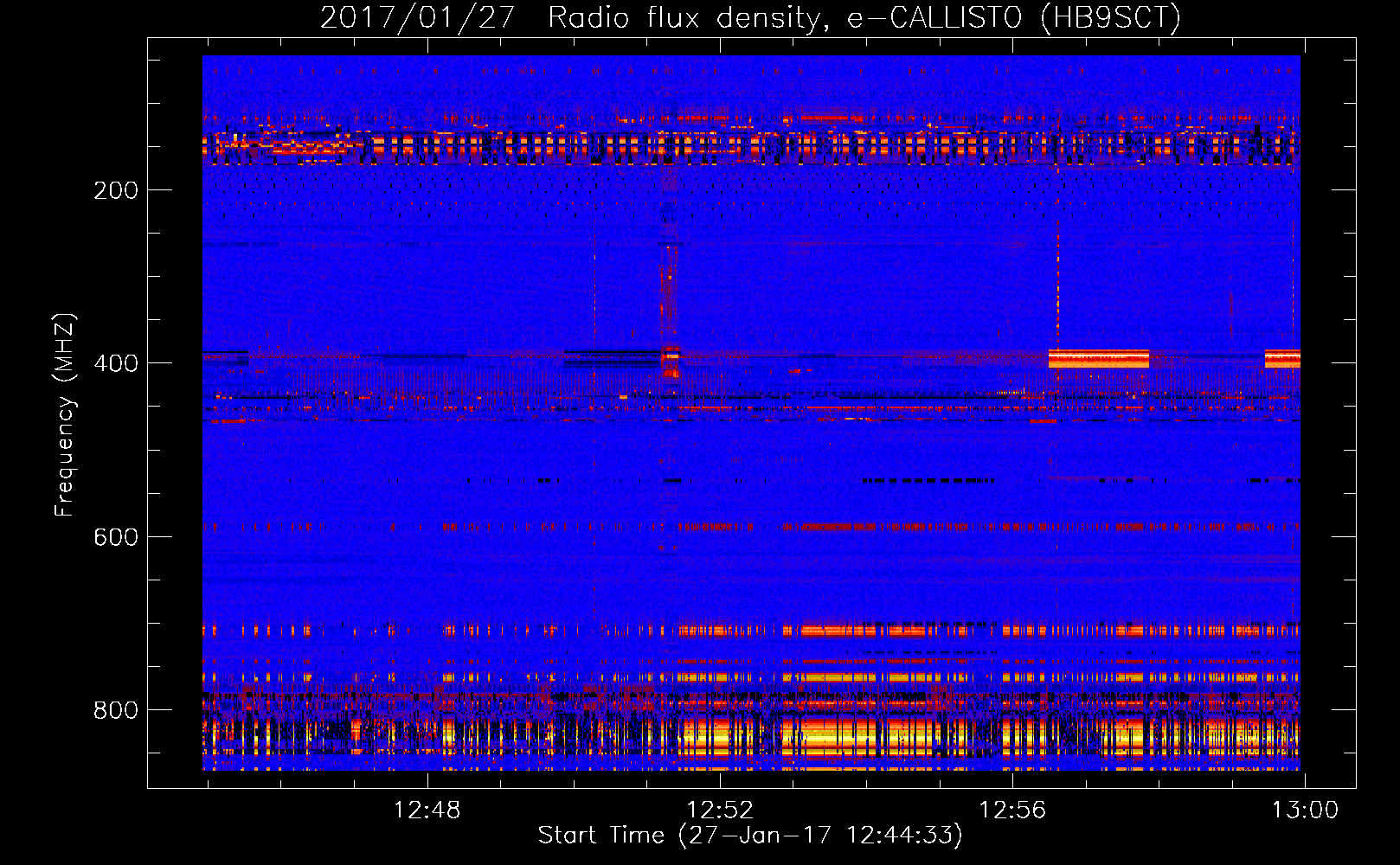This screenshot has height=865, width=1400.
Task: Click the 400 frequency tick label
Action: 116,363
